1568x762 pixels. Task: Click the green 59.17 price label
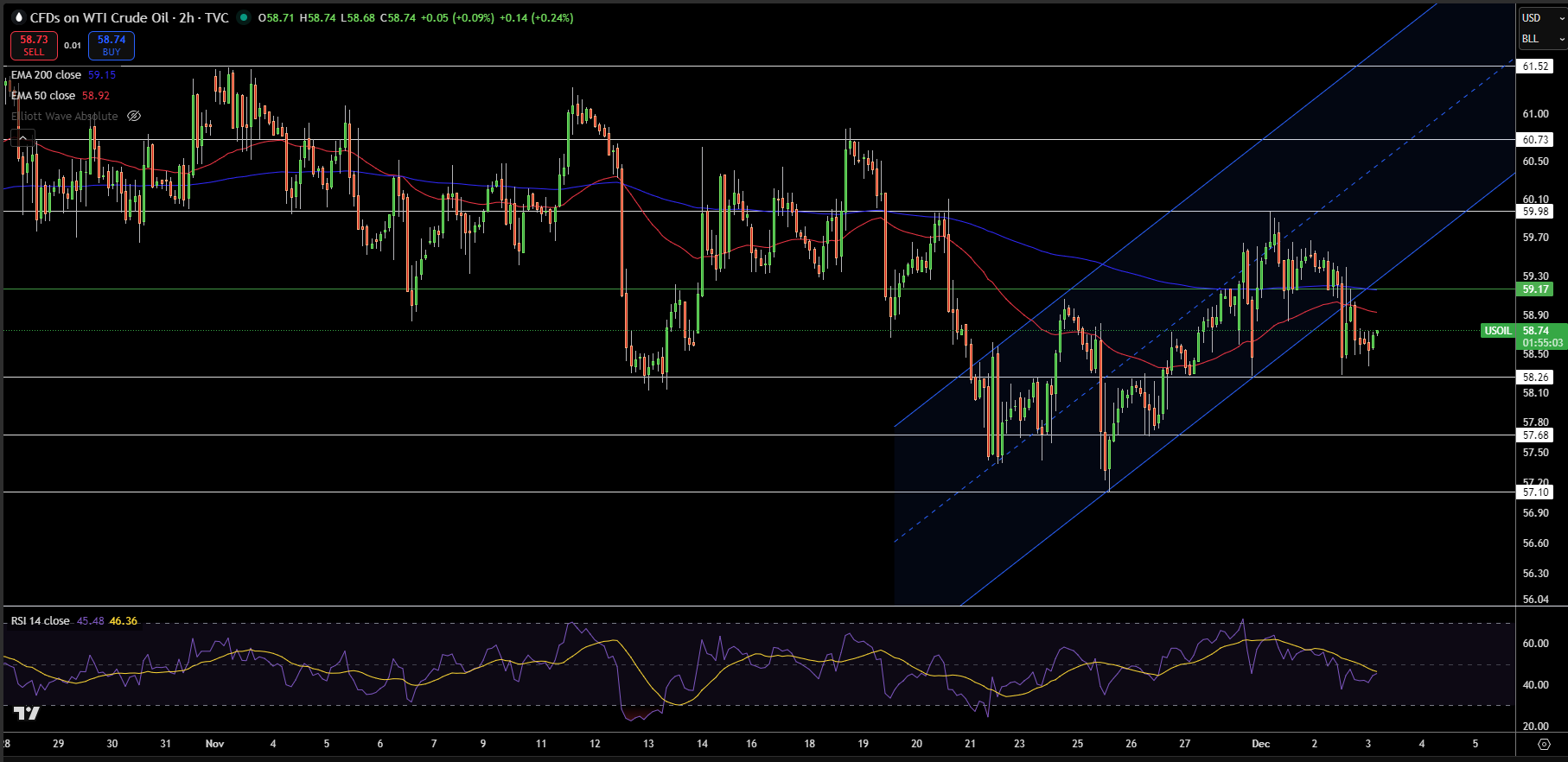pos(1535,289)
